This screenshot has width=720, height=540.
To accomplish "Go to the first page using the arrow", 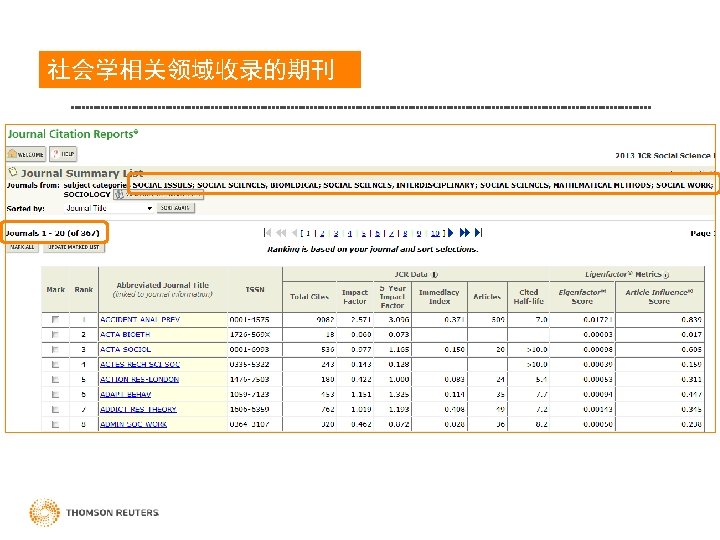I will [268, 233].
